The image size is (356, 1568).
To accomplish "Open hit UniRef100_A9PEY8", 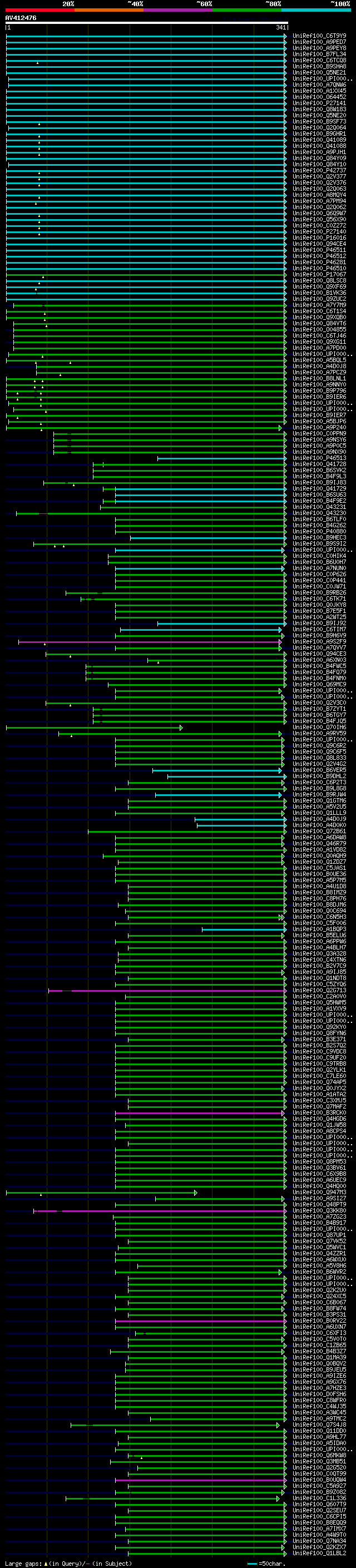I will pos(319,48).
